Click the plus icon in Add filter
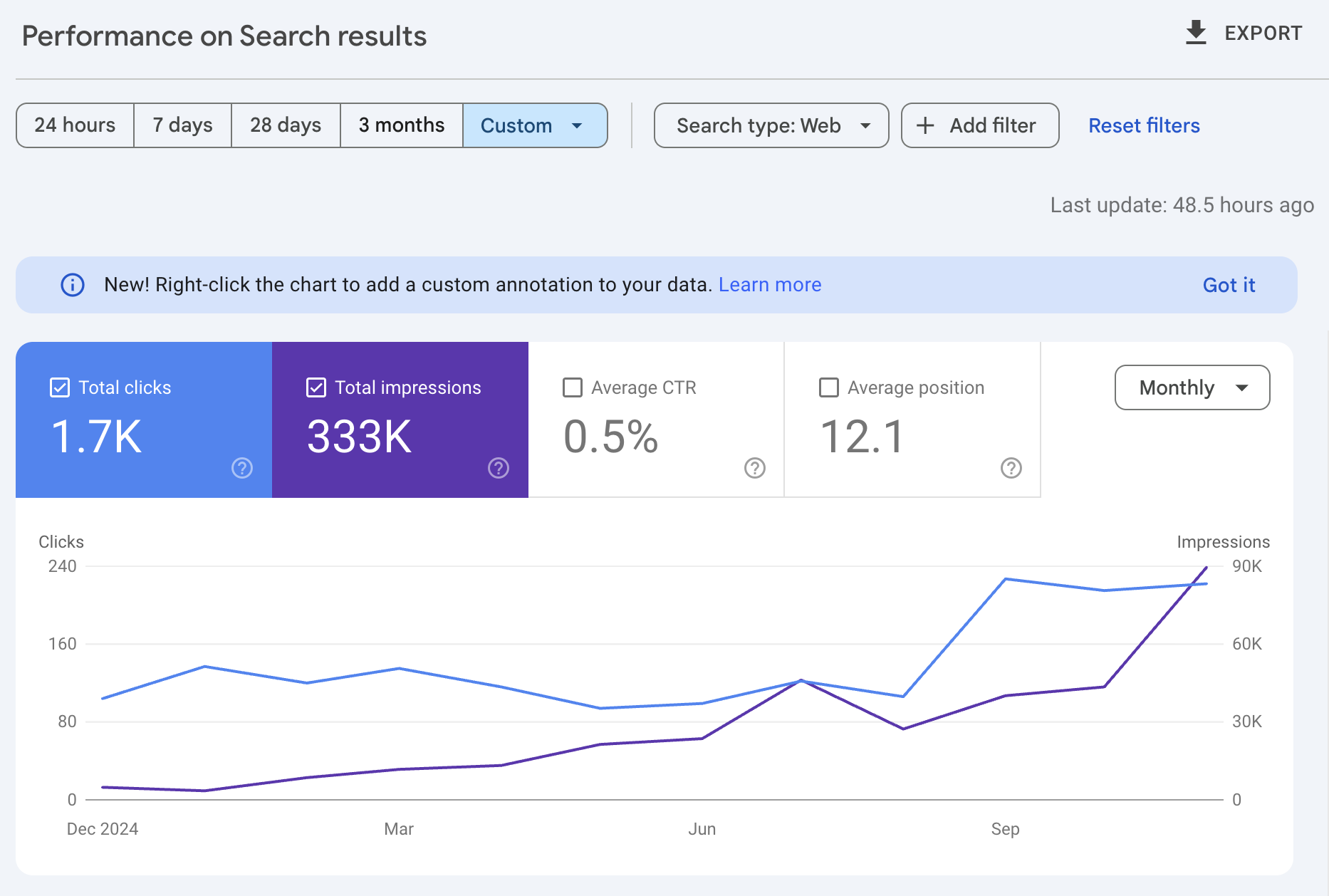1329x896 pixels. click(925, 126)
